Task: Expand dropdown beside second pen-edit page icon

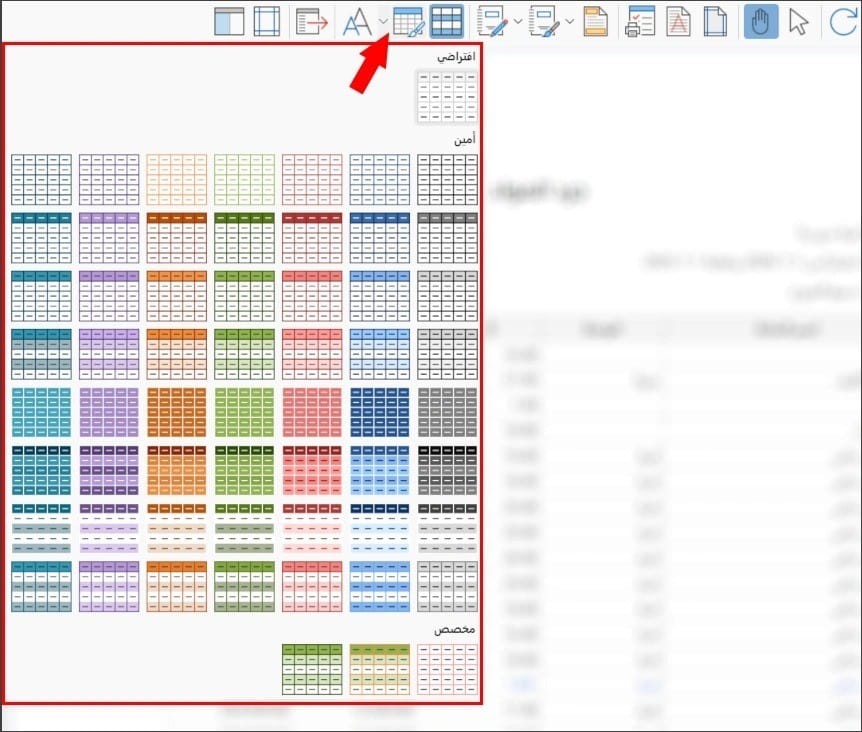Action: 570,21
